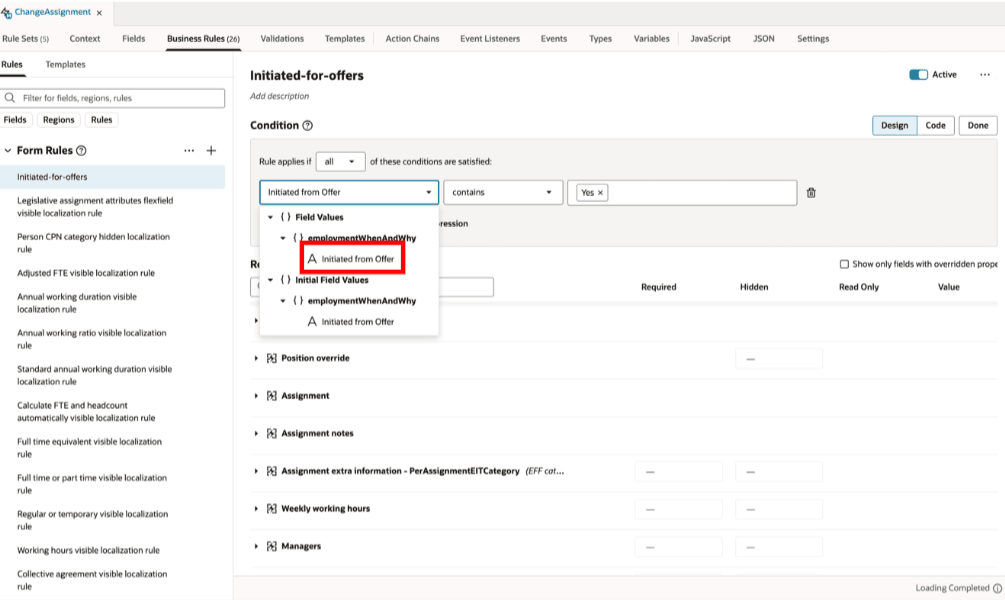The height and width of the screenshot is (600, 1005).
Task: Open the Condition help icon
Action: 308,126
